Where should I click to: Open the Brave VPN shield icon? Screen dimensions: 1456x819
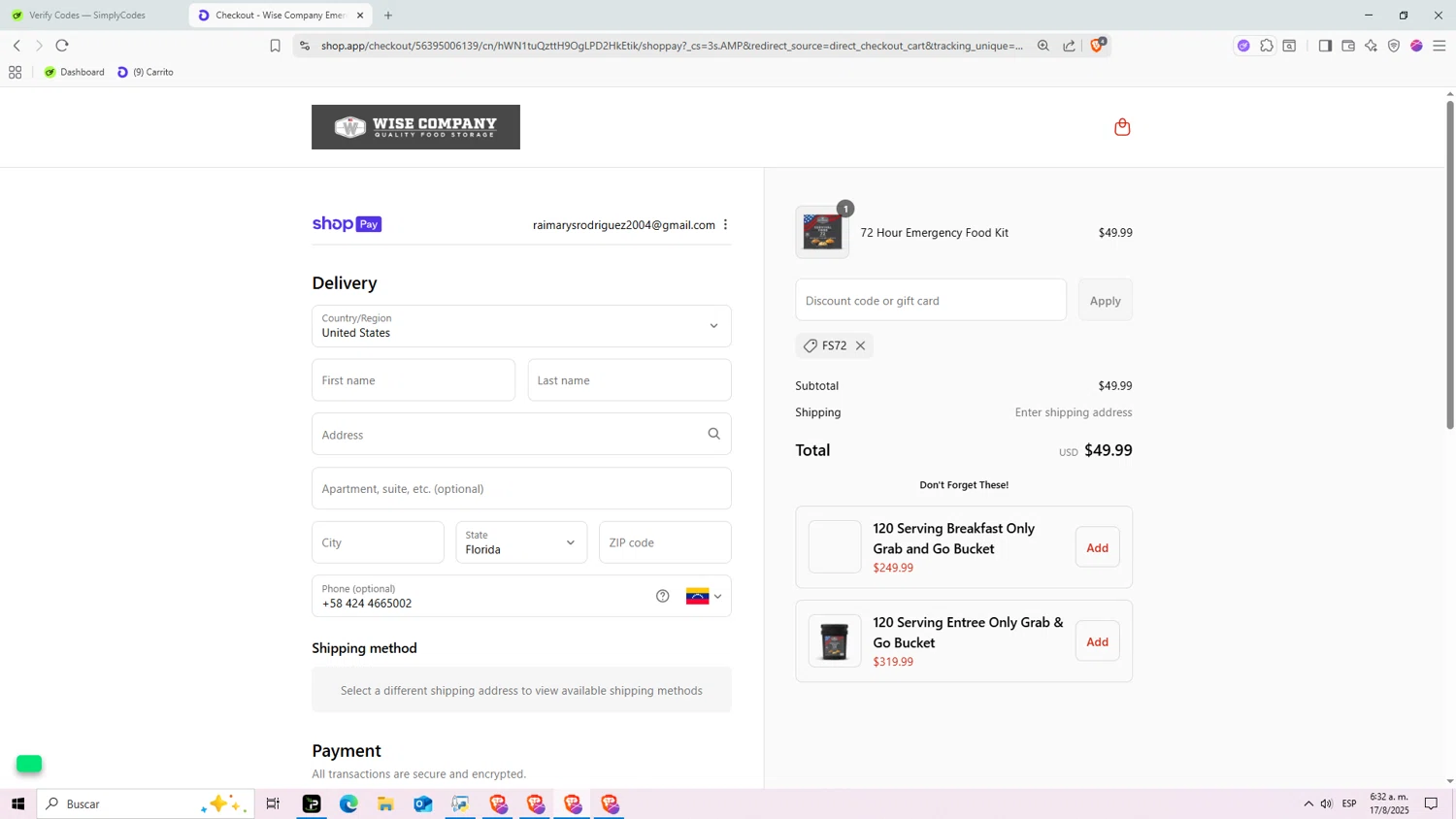(1394, 46)
